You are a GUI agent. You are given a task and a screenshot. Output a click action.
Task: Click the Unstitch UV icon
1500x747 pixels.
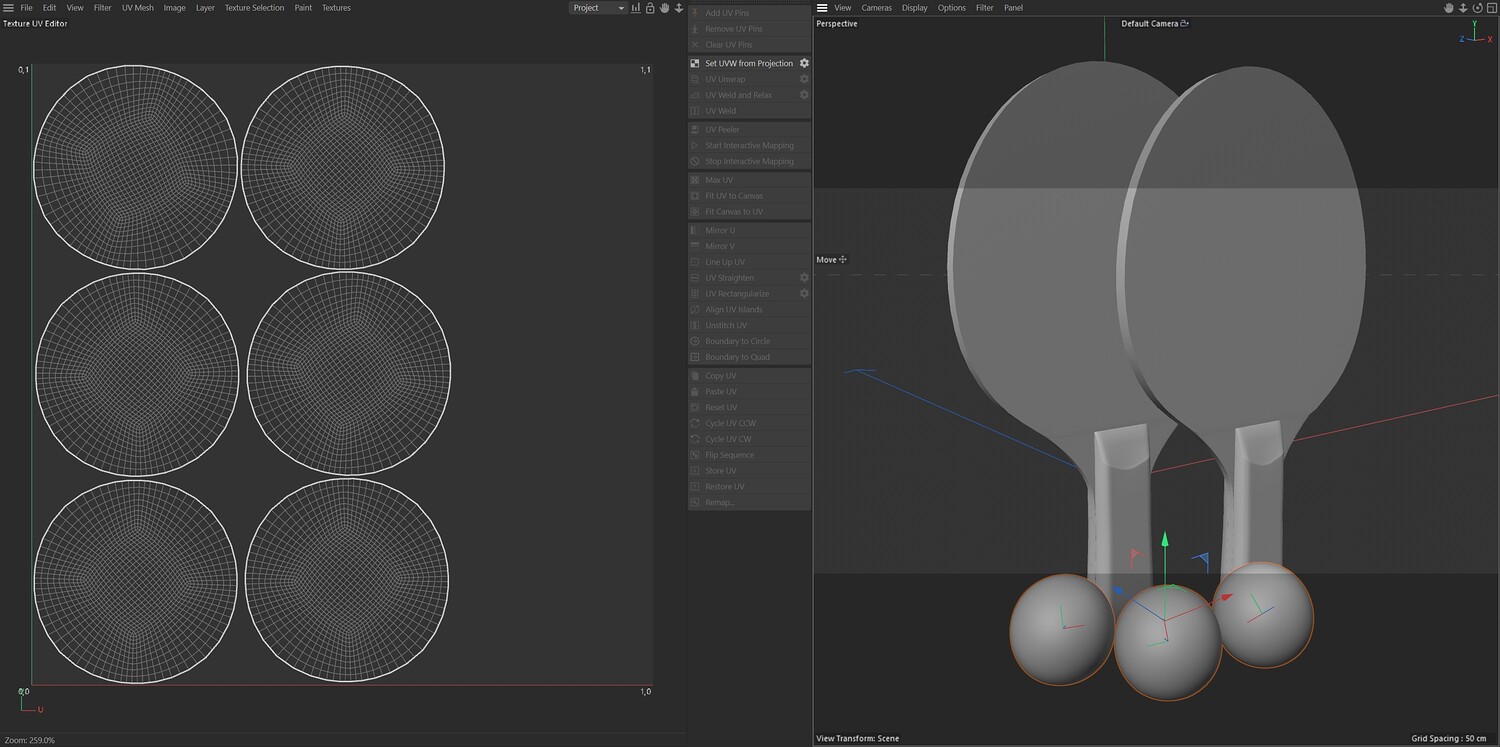pyautogui.click(x=695, y=325)
